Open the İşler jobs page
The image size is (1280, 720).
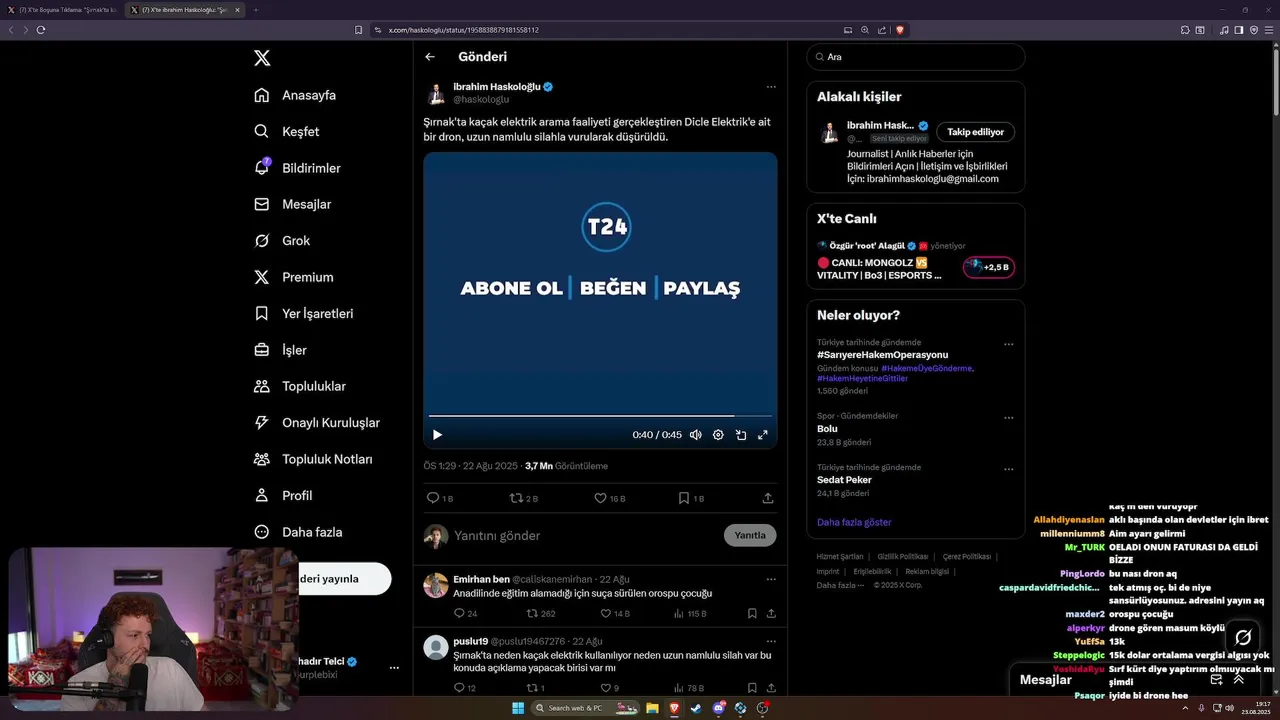[280, 350]
